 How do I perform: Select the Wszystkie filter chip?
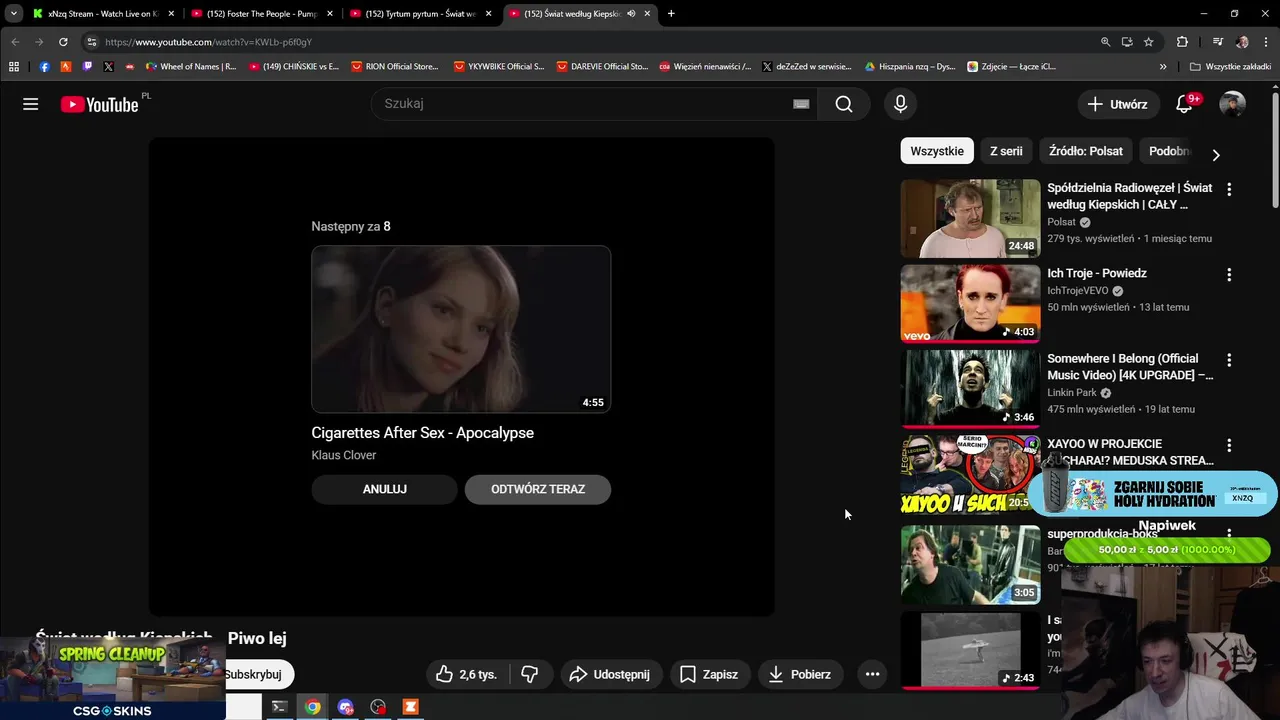pos(937,151)
